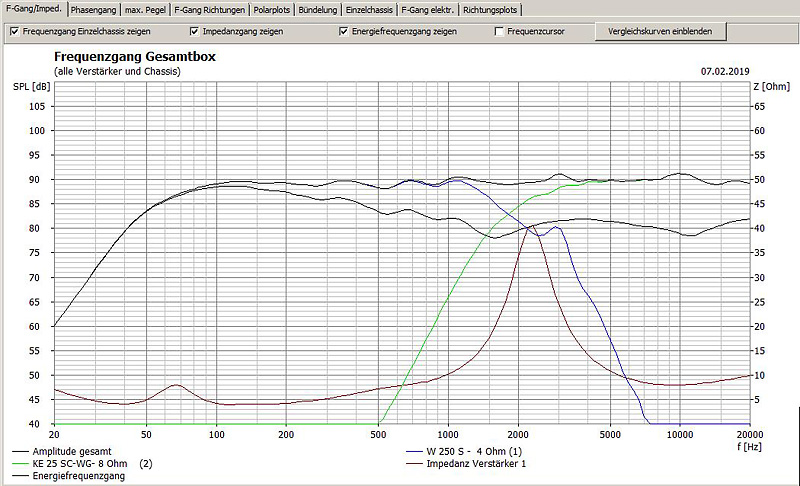This screenshot has width=800, height=486.
Task: Switch to the Bündelung tab
Action: 318,10
